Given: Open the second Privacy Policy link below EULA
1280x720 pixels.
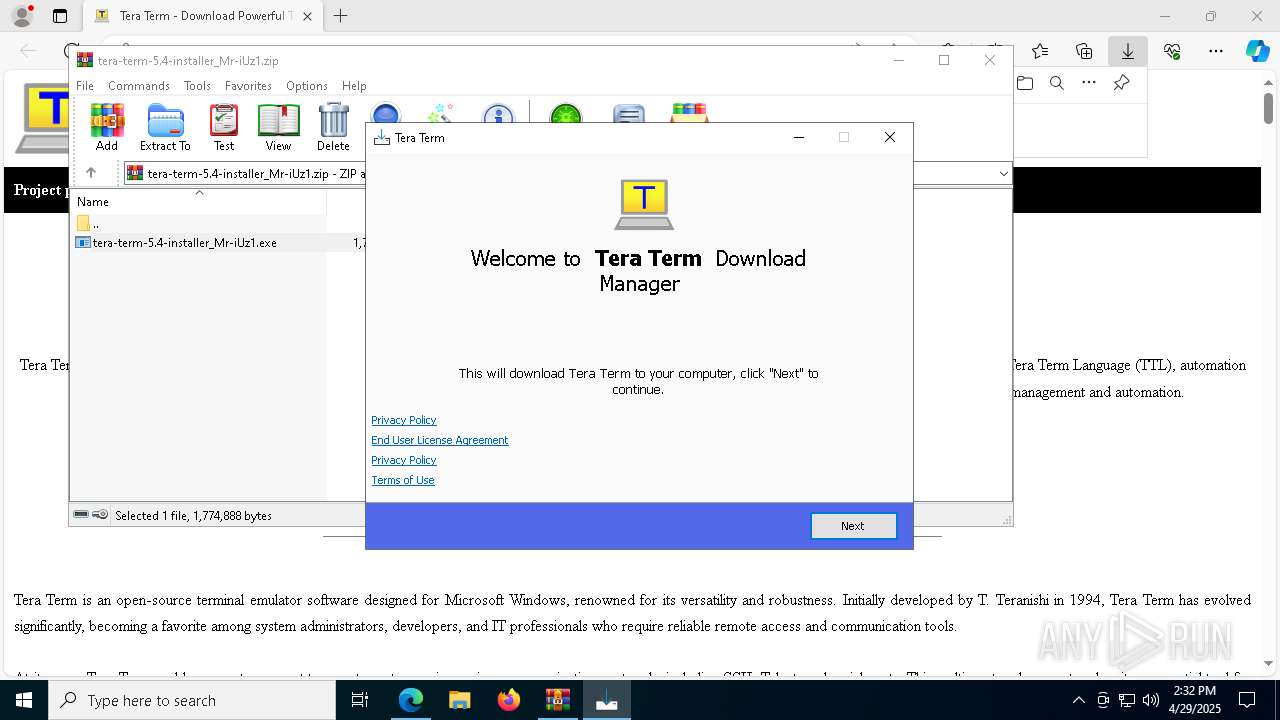Looking at the screenshot, I should pos(404,460).
